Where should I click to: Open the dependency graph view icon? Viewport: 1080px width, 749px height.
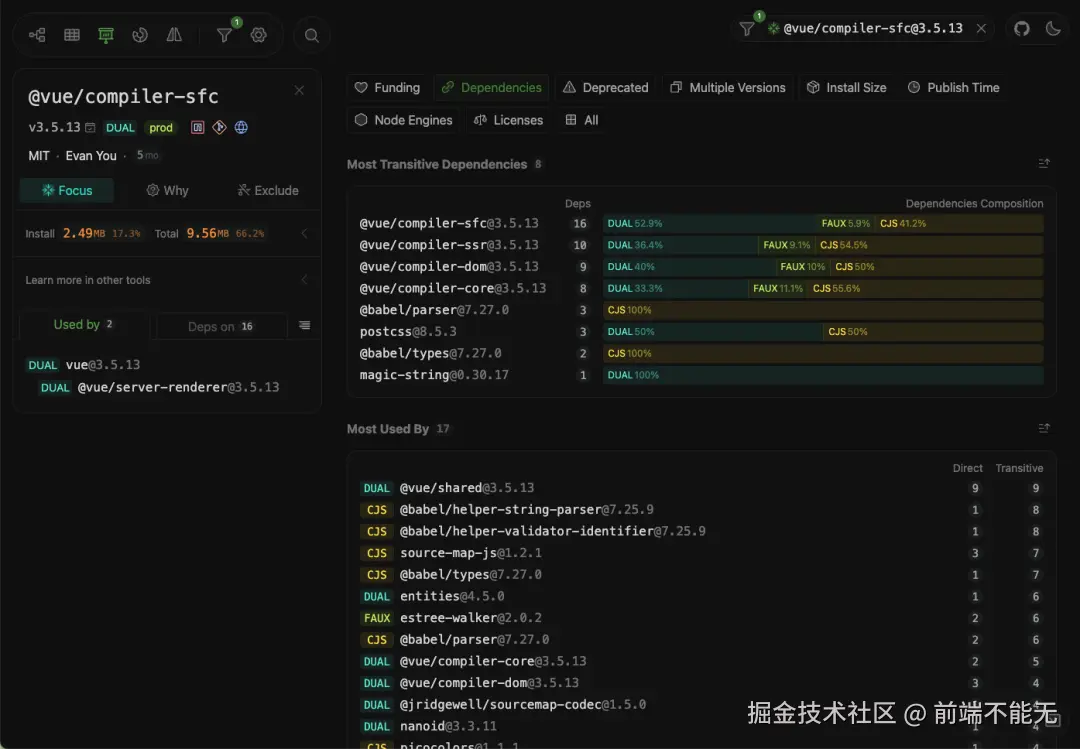point(36,34)
